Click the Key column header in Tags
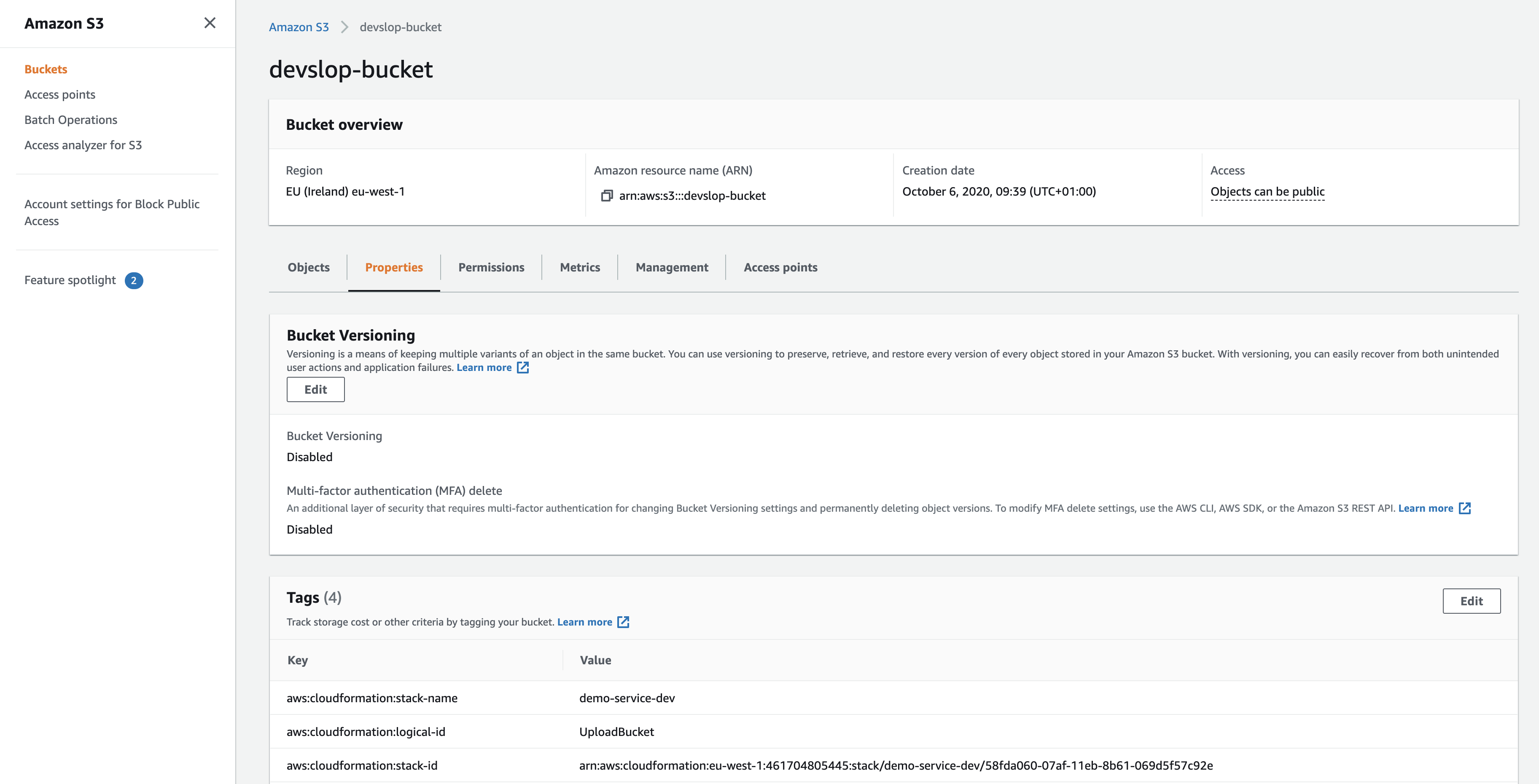 pyautogui.click(x=298, y=660)
